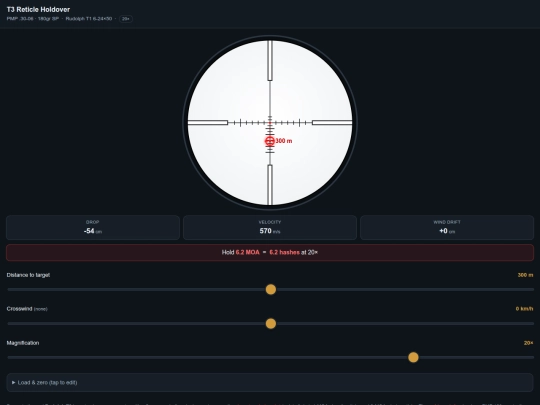Expand the Load & zero section

point(270,382)
